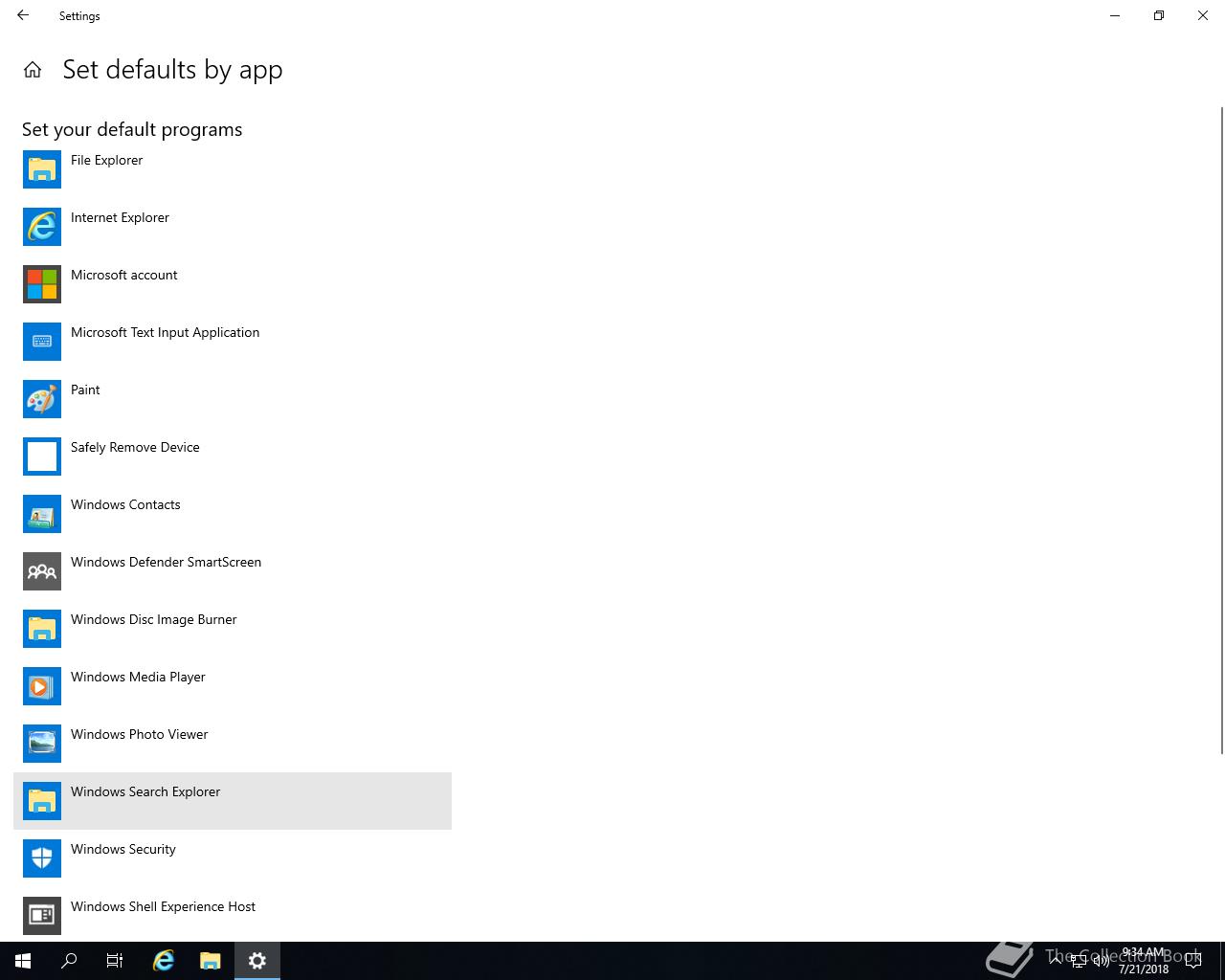
Task: Click the Windows Defender SmartScreen icon
Action: [x=42, y=571]
